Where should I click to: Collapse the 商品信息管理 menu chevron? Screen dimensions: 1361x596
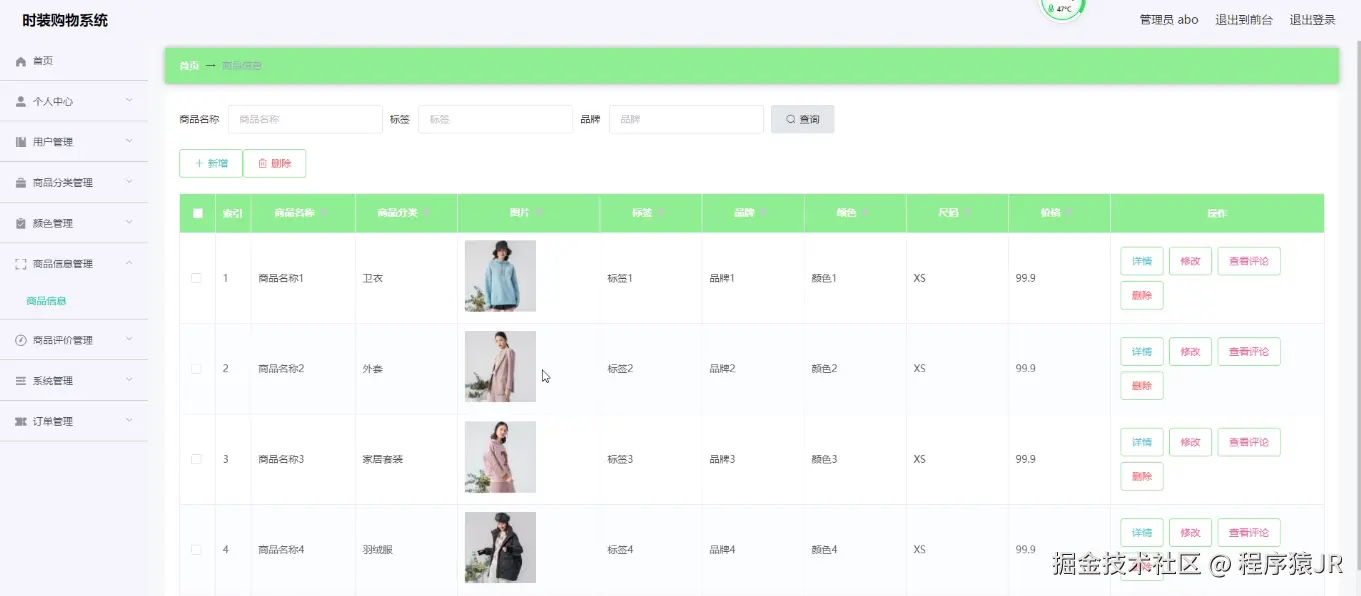[x=129, y=263]
